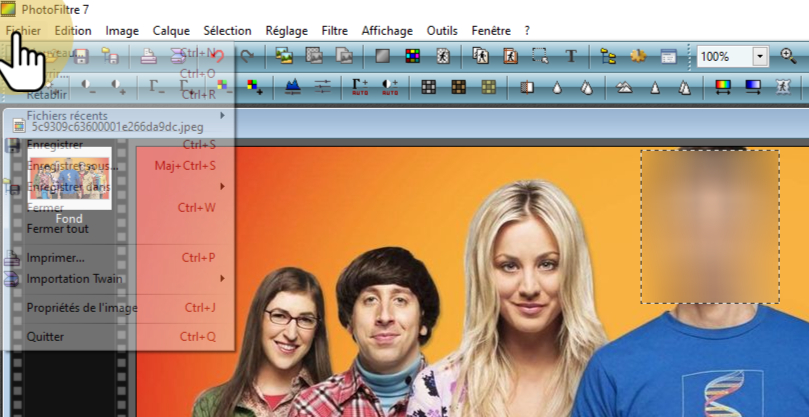Open the Sélection menu

tap(227, 30)
